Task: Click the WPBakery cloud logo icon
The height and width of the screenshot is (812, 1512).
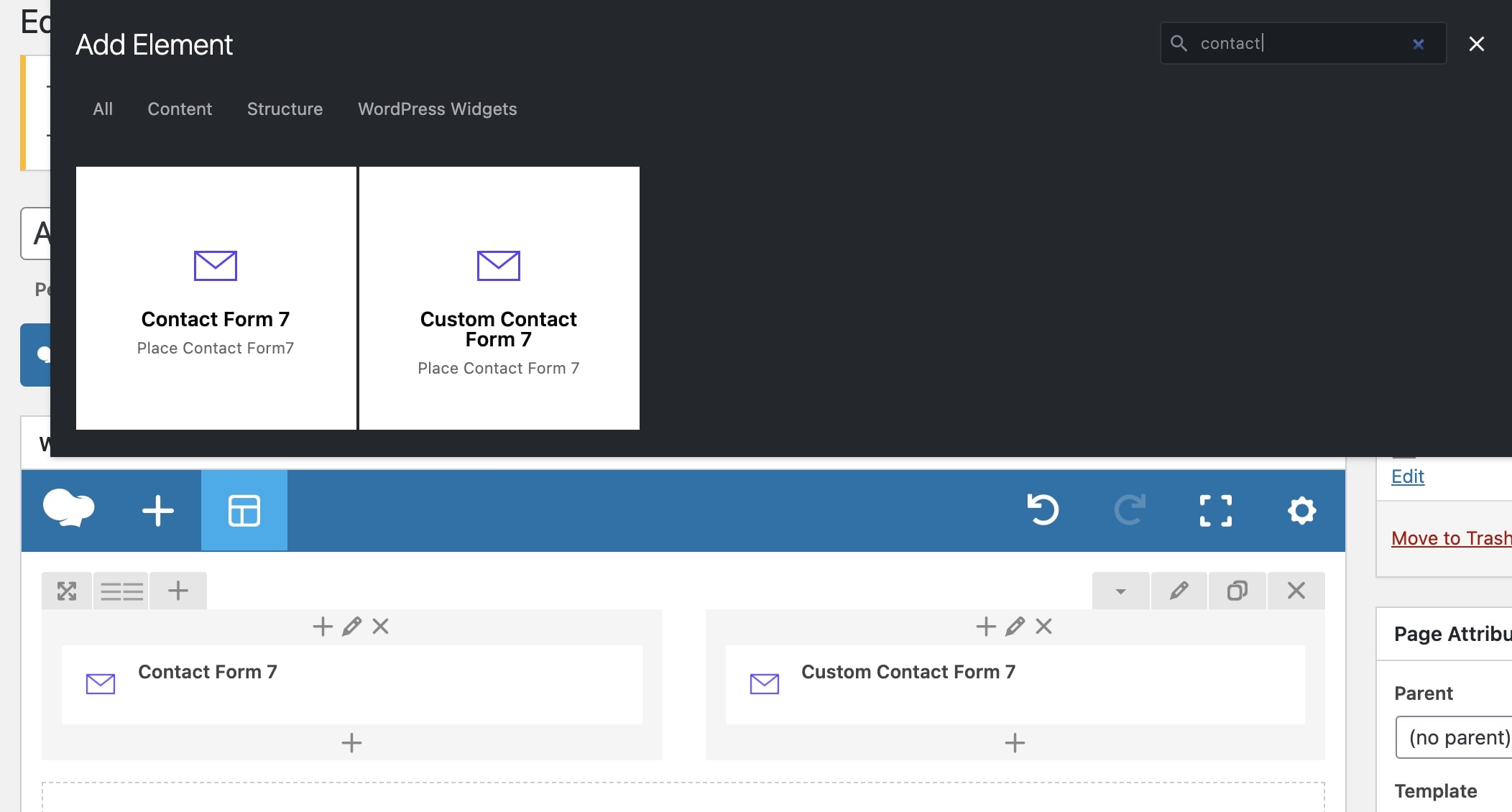Action: (x=68, y=509)
